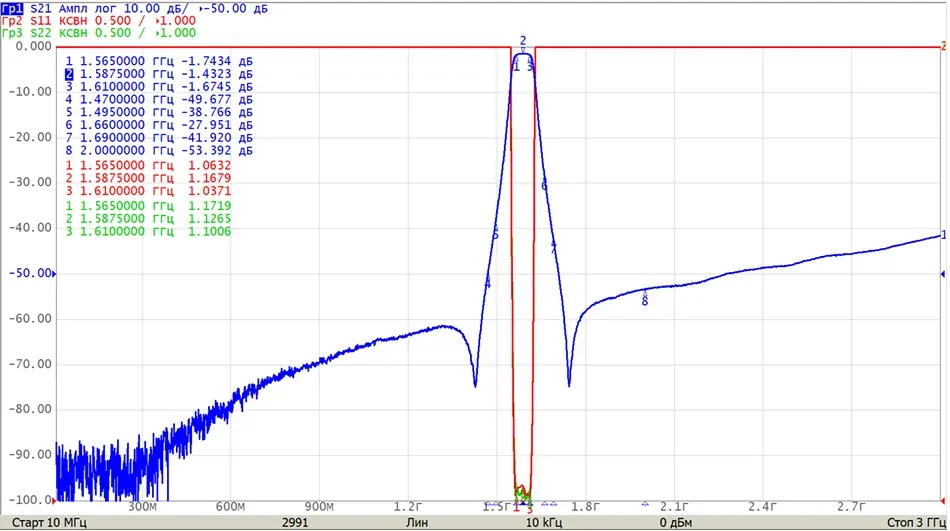
Task: Click the red reference position arrow at bottom-left
Action: click(x=54, y=501)
